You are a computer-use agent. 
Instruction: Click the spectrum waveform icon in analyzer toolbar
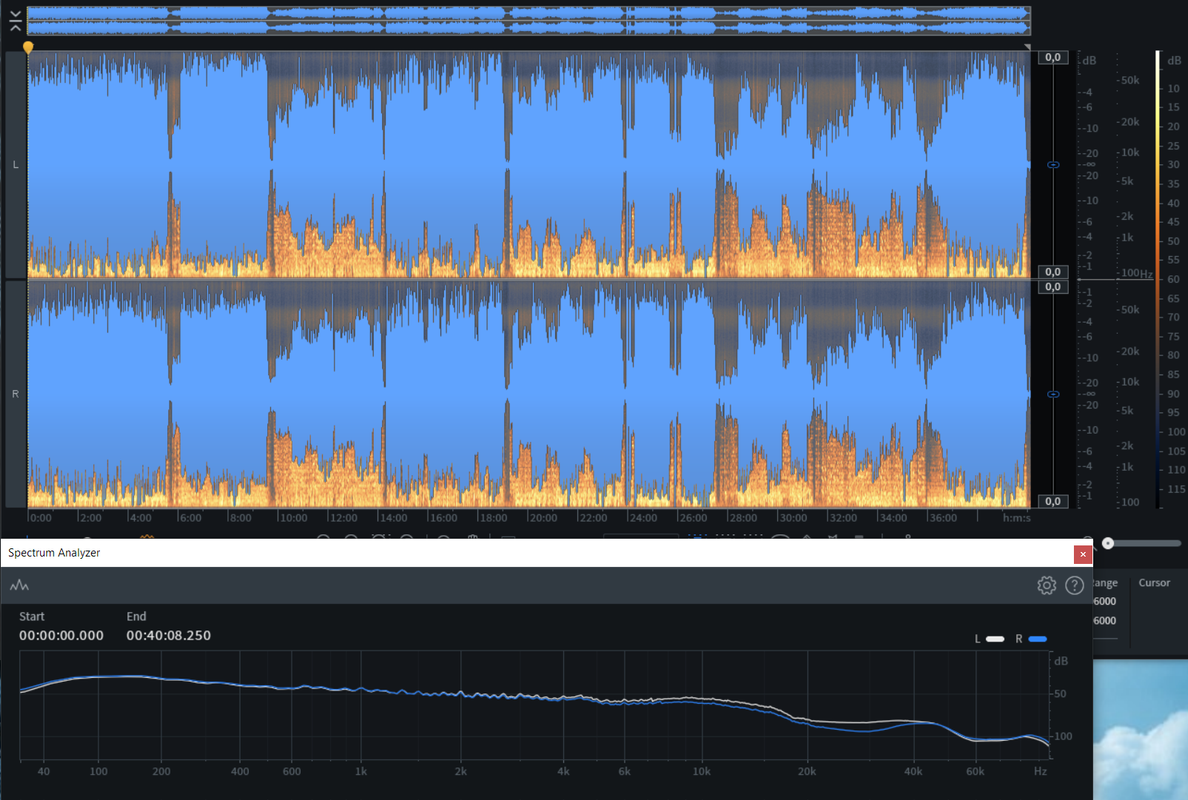(x=19, y=585)
